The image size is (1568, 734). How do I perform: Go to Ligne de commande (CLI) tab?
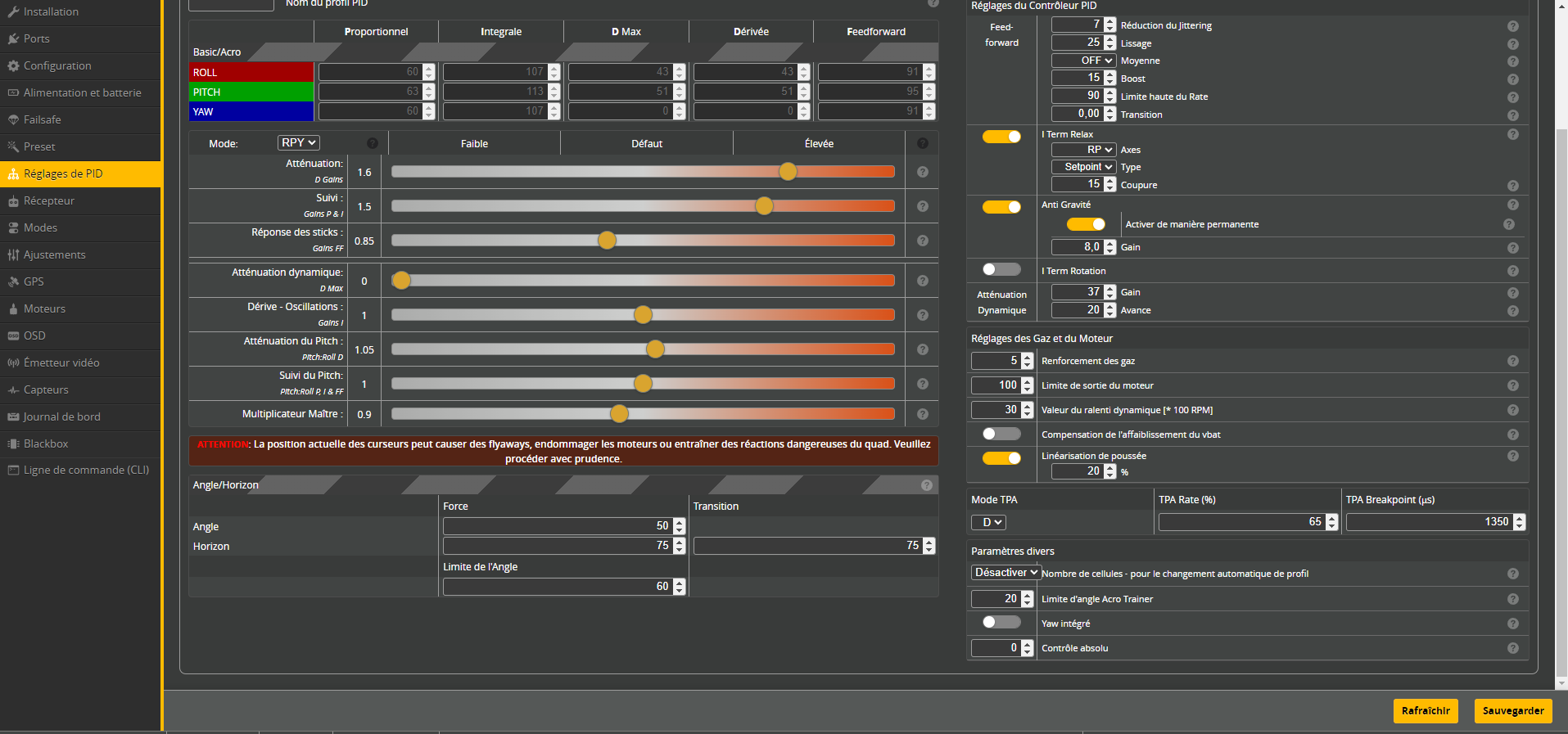[86, 470]
